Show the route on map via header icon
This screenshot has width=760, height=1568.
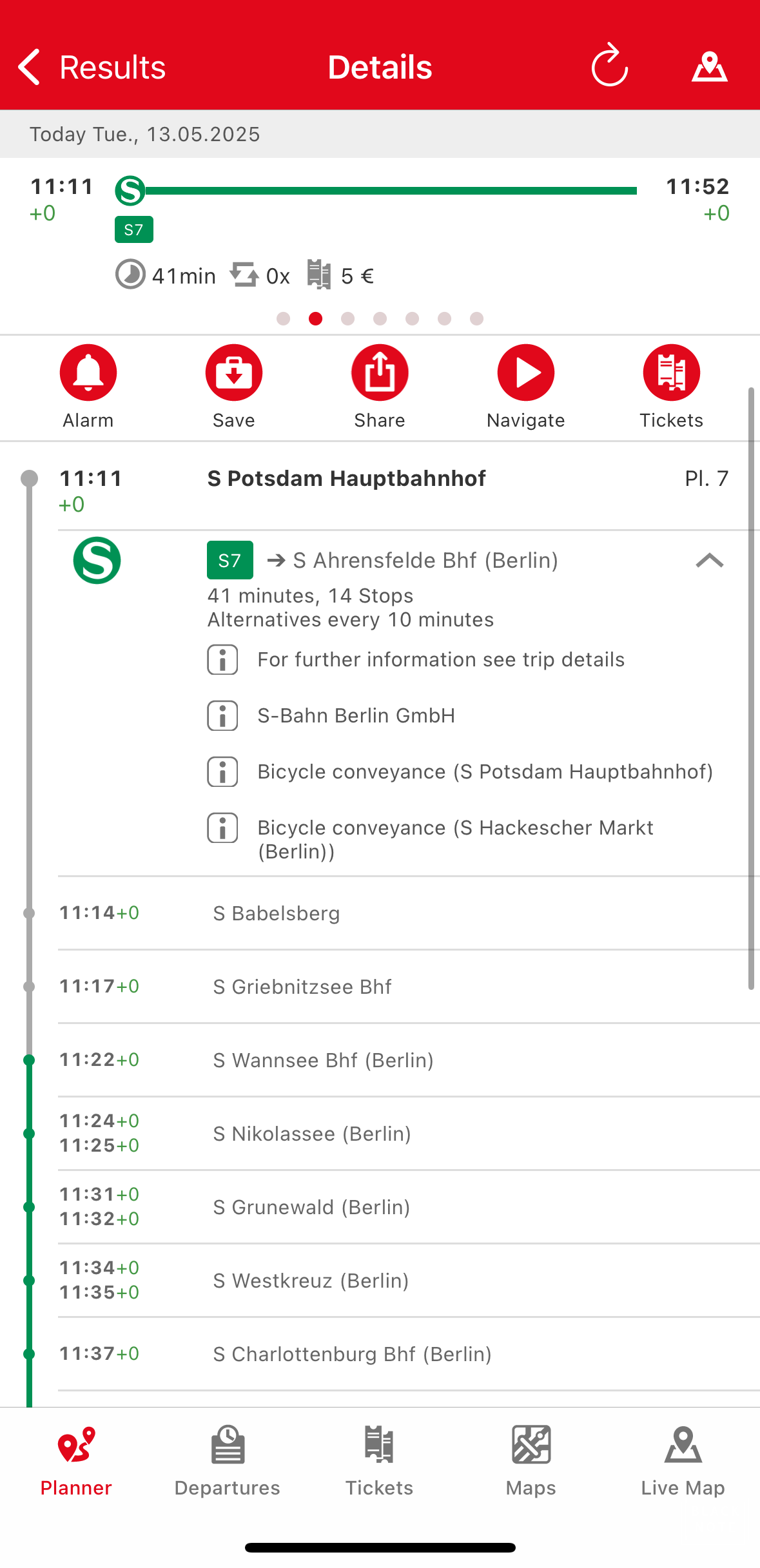709,66
